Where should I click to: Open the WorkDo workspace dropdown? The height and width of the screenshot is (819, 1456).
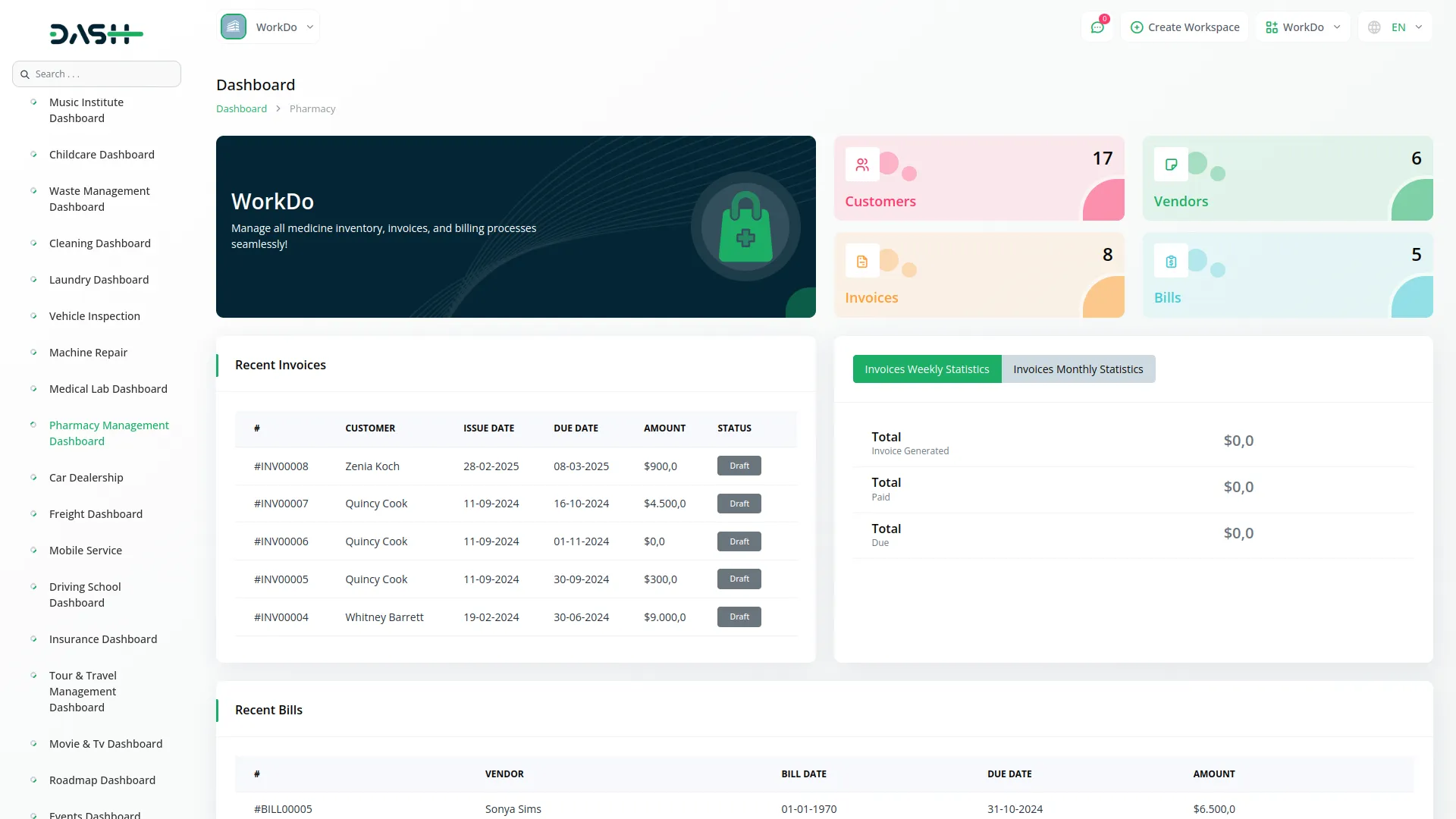click(1302, 27)
